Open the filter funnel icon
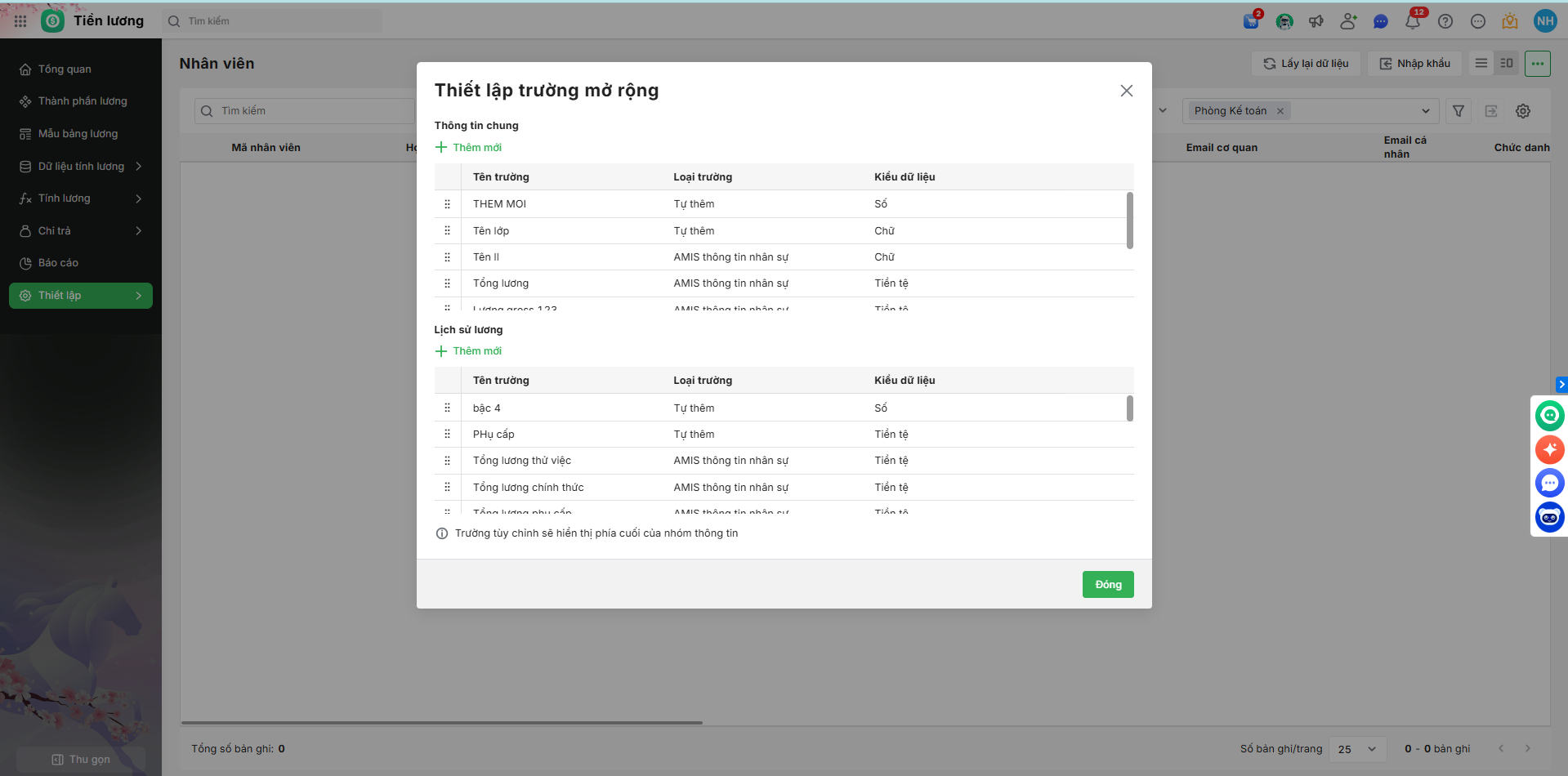 pos(1459,111)
